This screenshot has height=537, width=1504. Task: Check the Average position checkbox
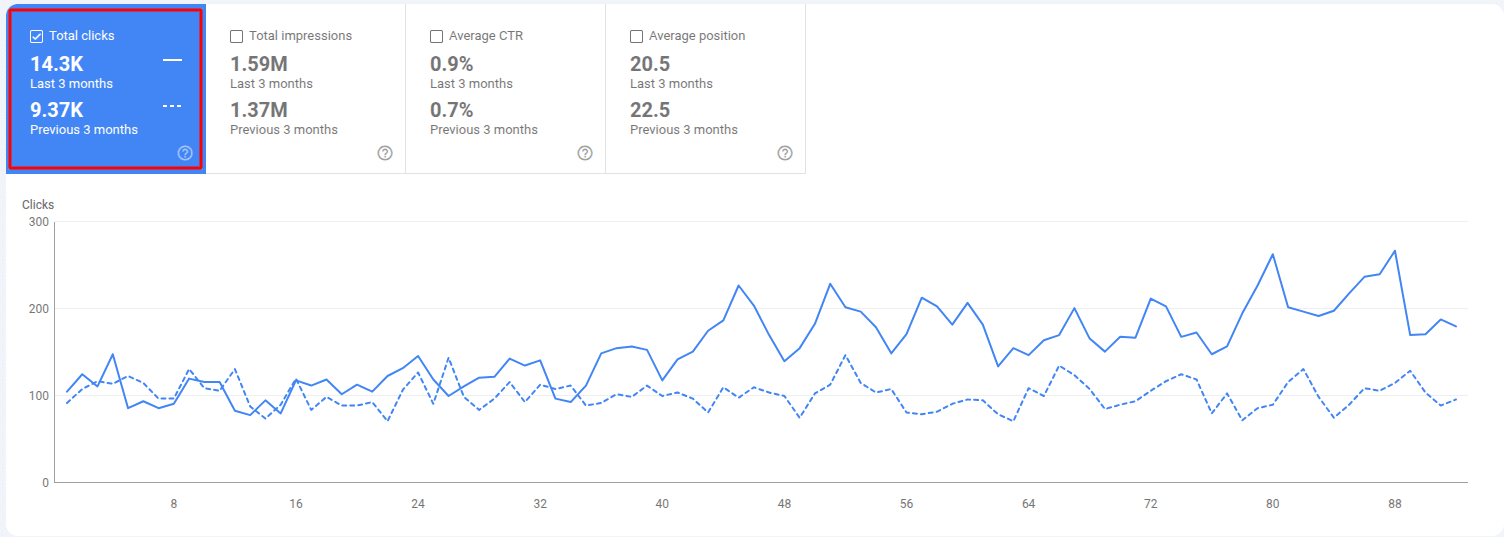pos(637,36)
